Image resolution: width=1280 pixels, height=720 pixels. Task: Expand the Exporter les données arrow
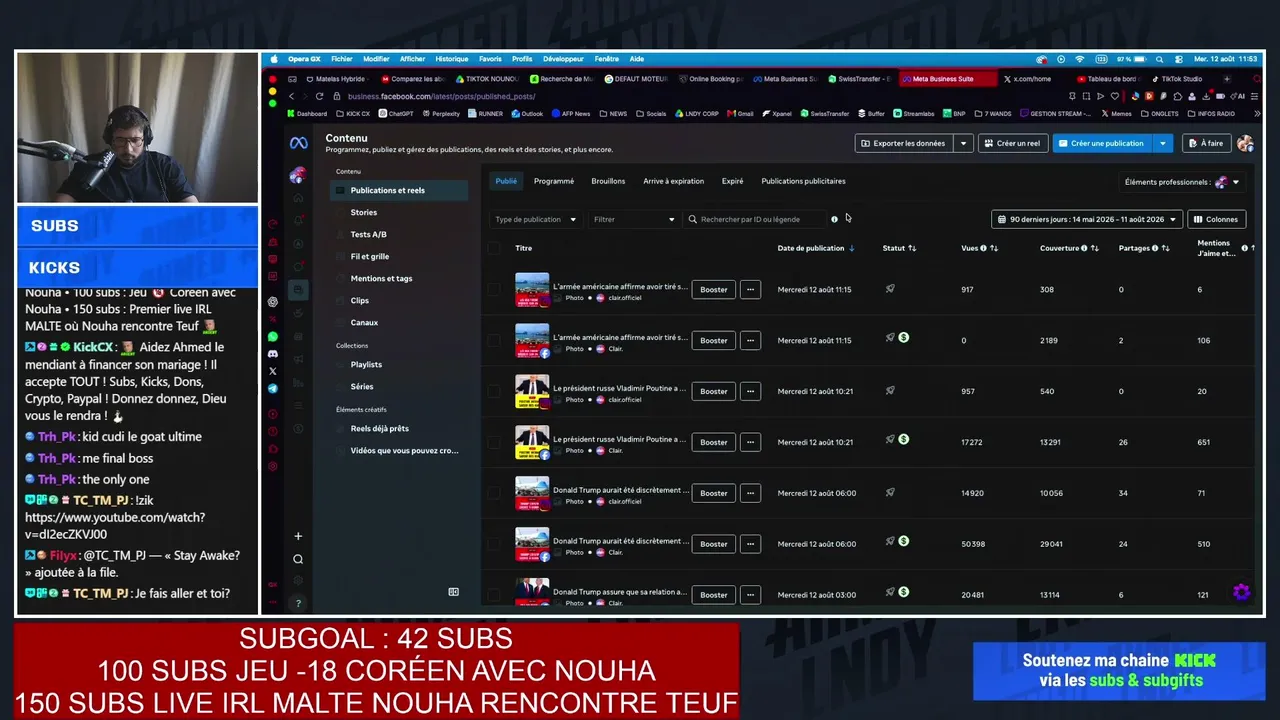964,143
